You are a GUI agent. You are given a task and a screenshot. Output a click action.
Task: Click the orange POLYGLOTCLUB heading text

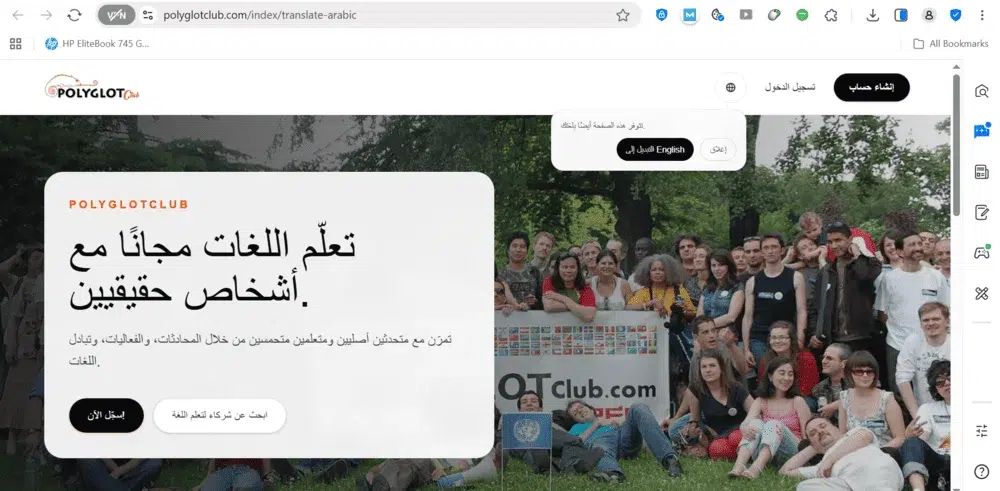point(129,205)
